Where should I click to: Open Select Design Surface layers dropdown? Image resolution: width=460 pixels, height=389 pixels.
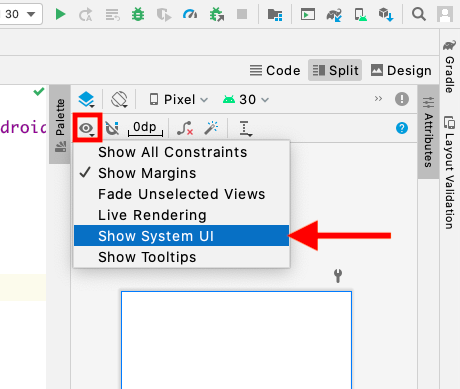[86, 99]
